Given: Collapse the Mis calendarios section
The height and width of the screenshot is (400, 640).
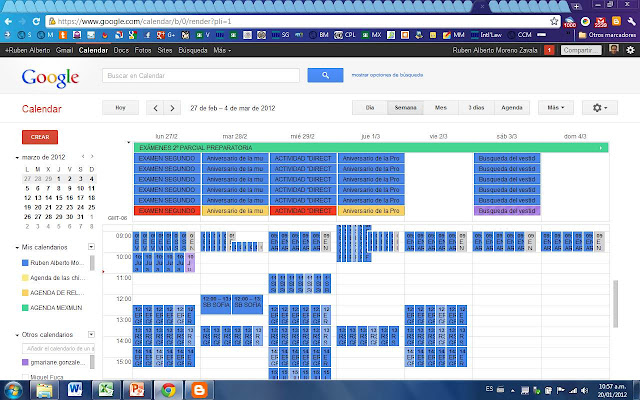Looking at the screenshot, I should pyautogui.click(x=17, y=247).
